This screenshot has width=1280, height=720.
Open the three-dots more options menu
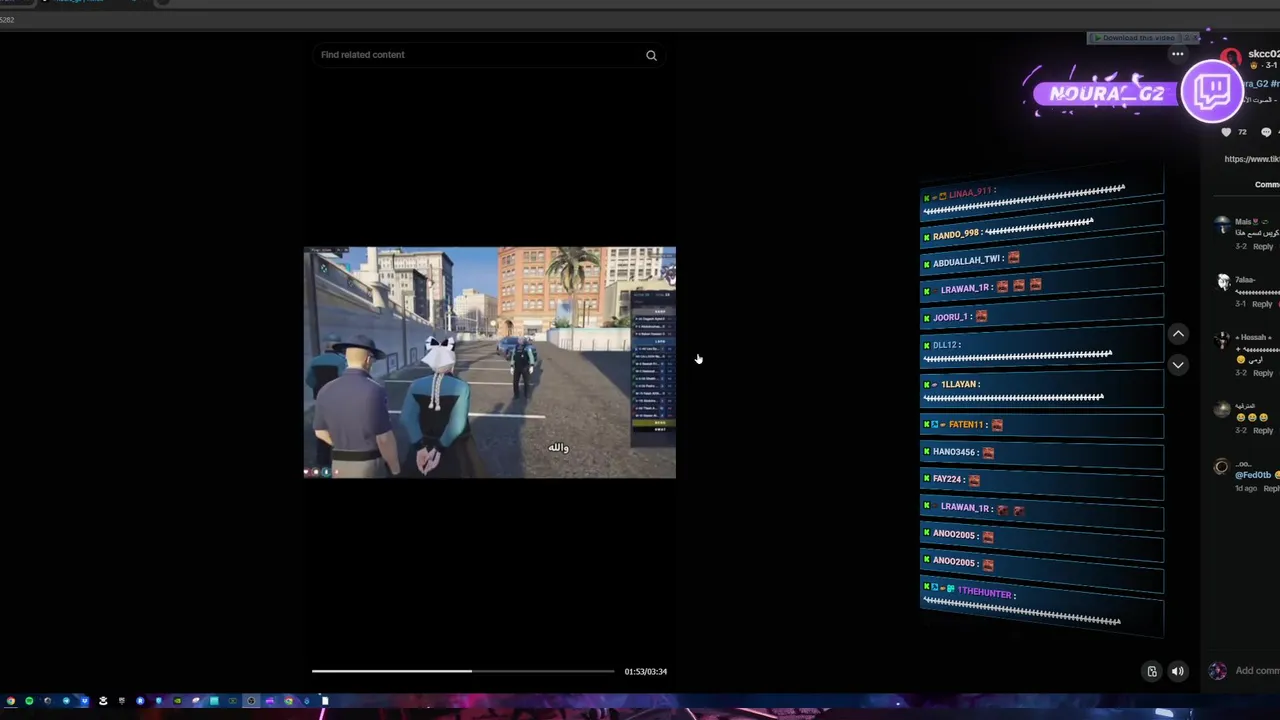[x=1178, y=54]
